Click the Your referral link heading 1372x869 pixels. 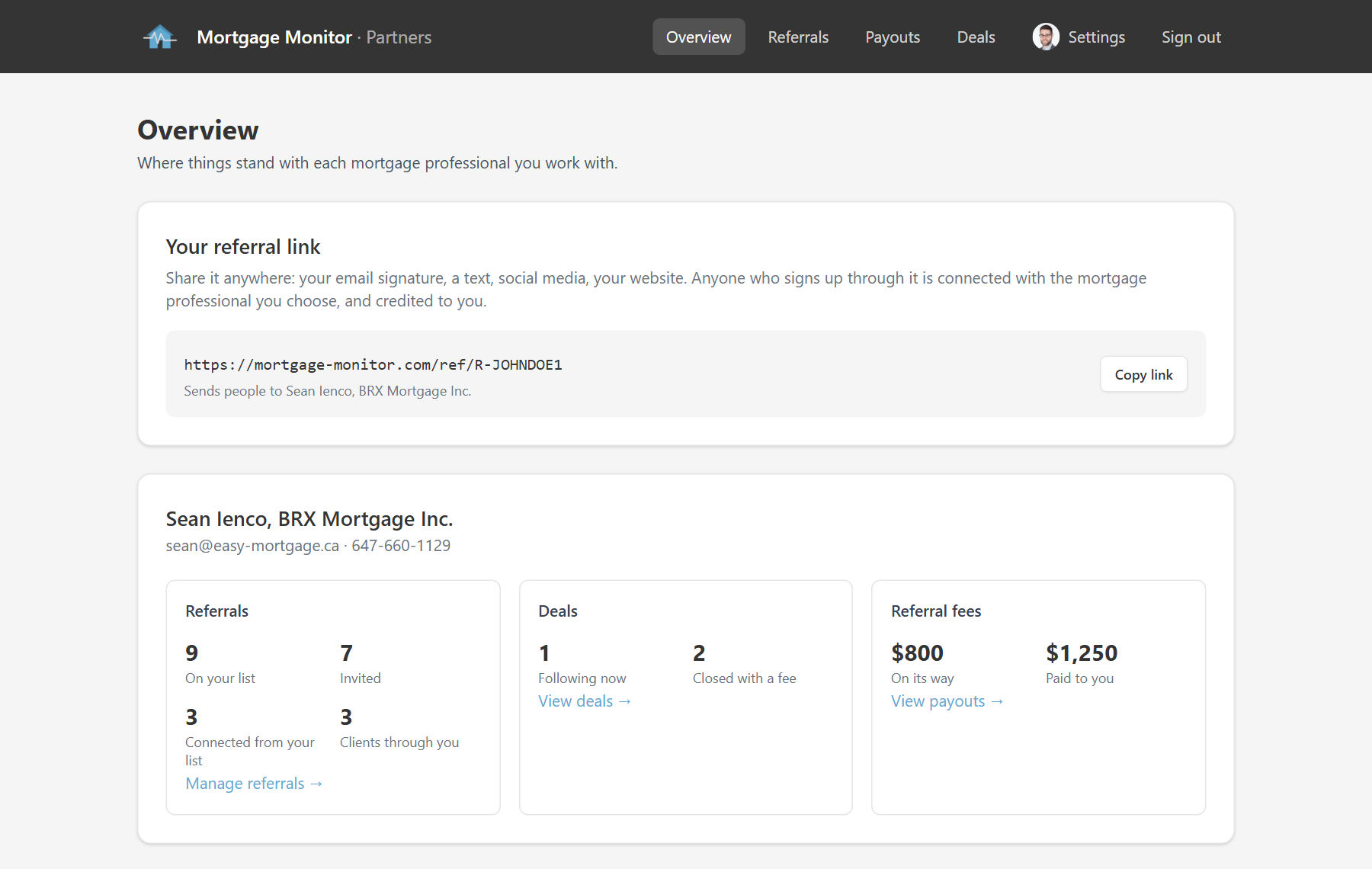[x=243, y=247]
